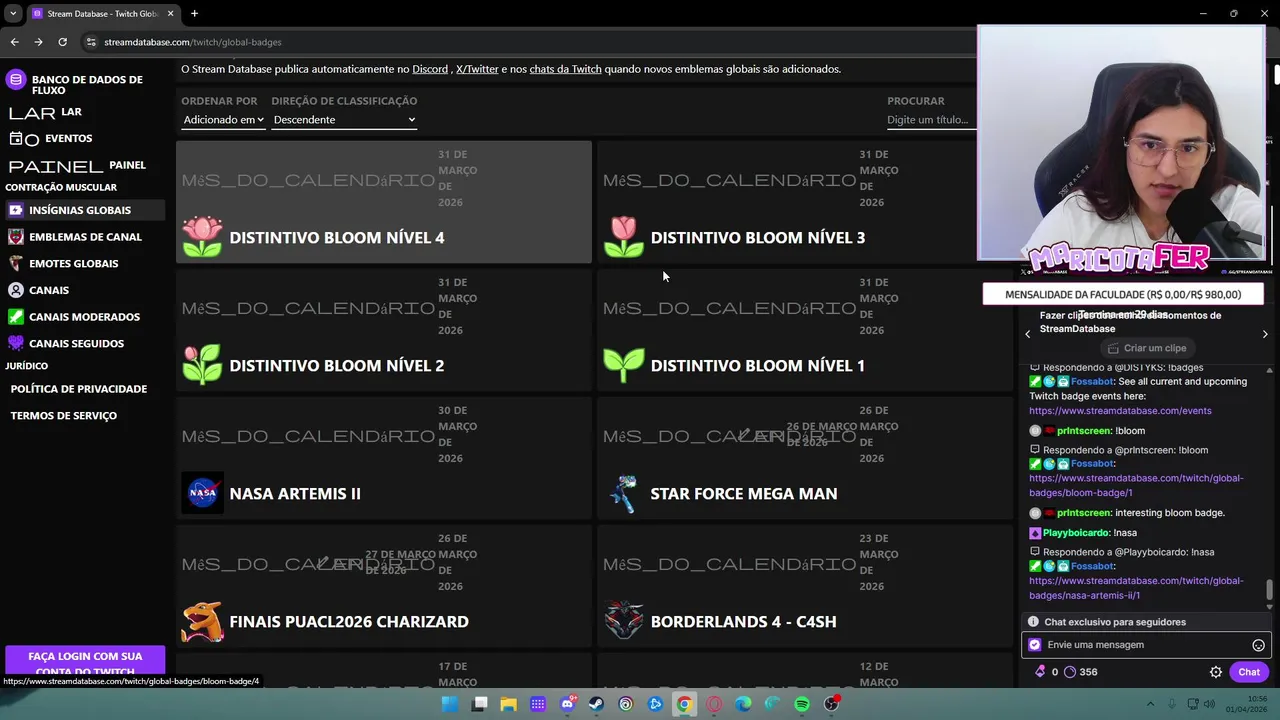Click the Envie uma mensagem chat field
The width and height of the screenshot is (1280, 720).
[1146, 645]
